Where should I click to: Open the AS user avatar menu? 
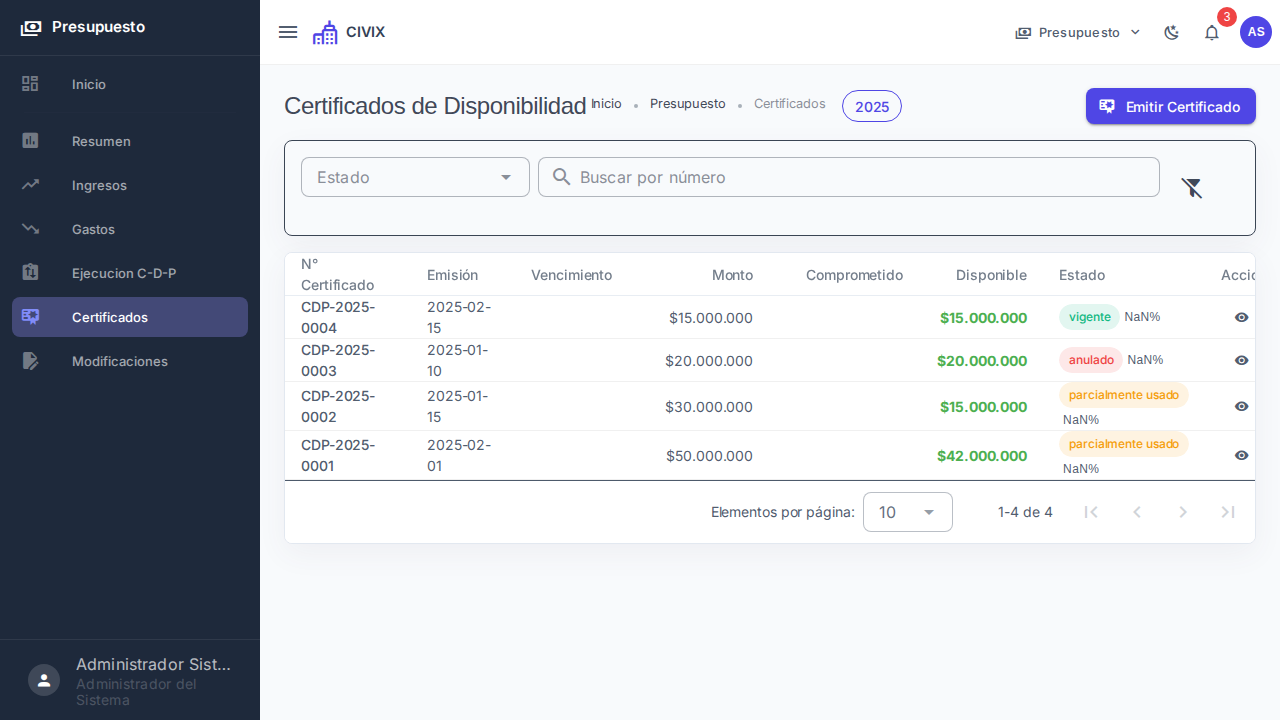pyautogui.click(x=1256, y=32)
